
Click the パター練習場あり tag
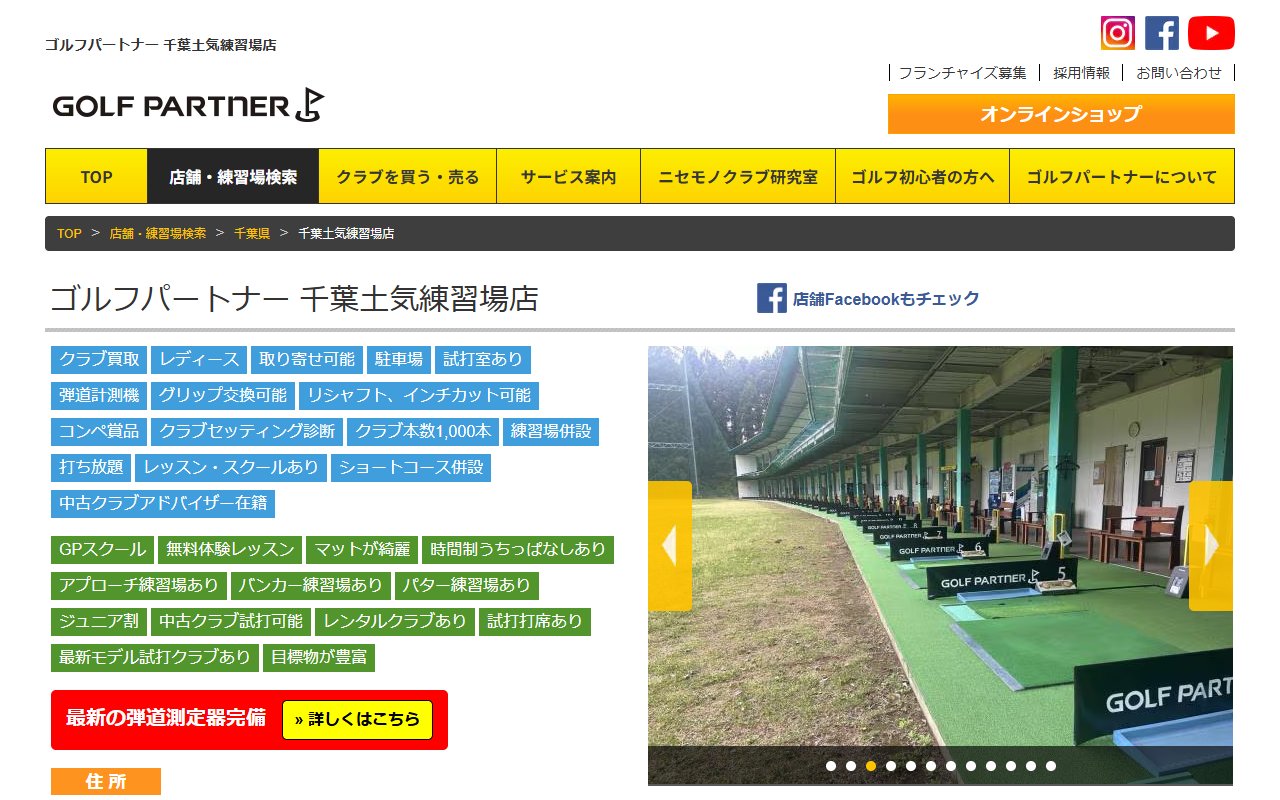pyautogui.click(x=467, y=586)
